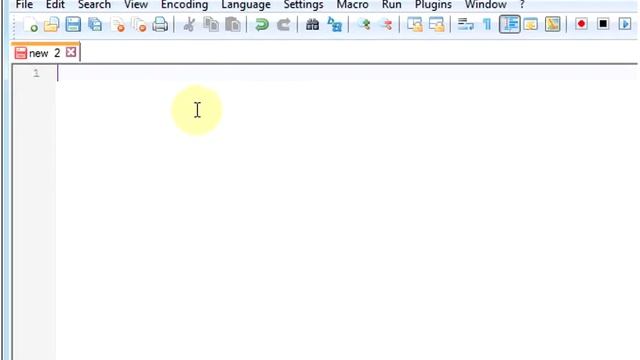Toggle synchronize vertical scrolling icon
Viewport: 640px width, 360px height.
pyautogui.click(x=415, y=24)
